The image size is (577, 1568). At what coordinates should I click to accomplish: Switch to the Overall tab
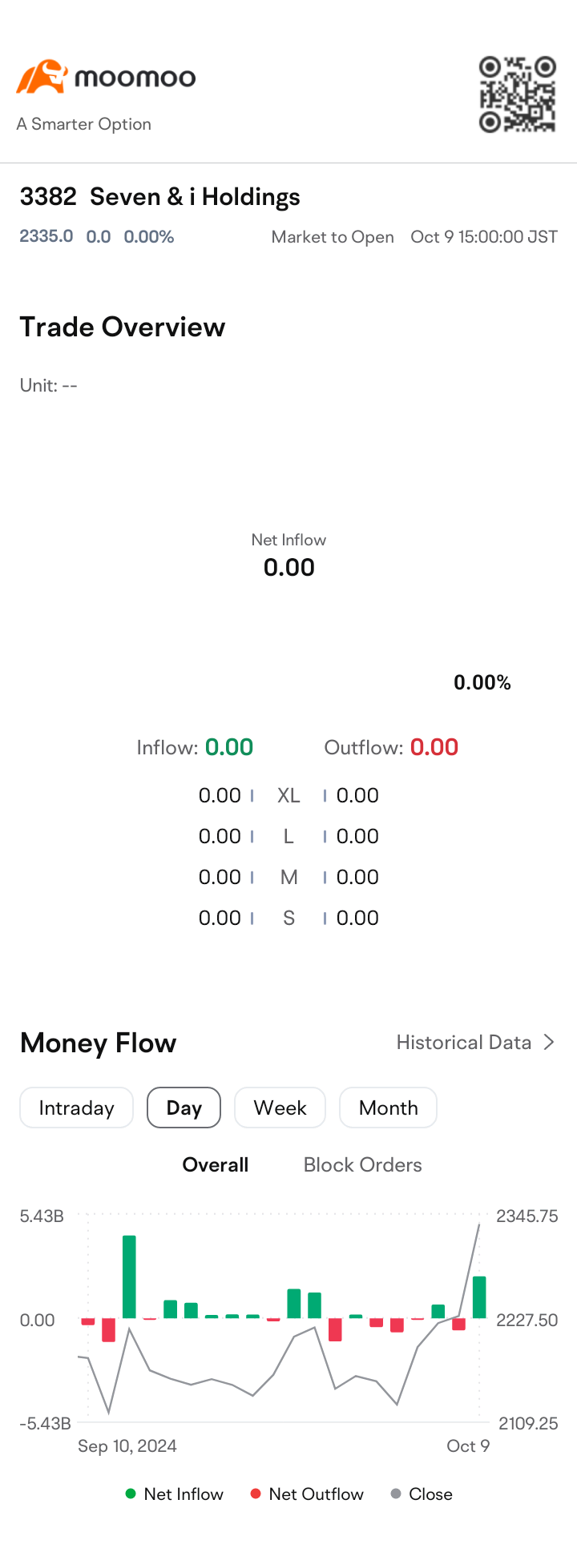click(216, 1164)
